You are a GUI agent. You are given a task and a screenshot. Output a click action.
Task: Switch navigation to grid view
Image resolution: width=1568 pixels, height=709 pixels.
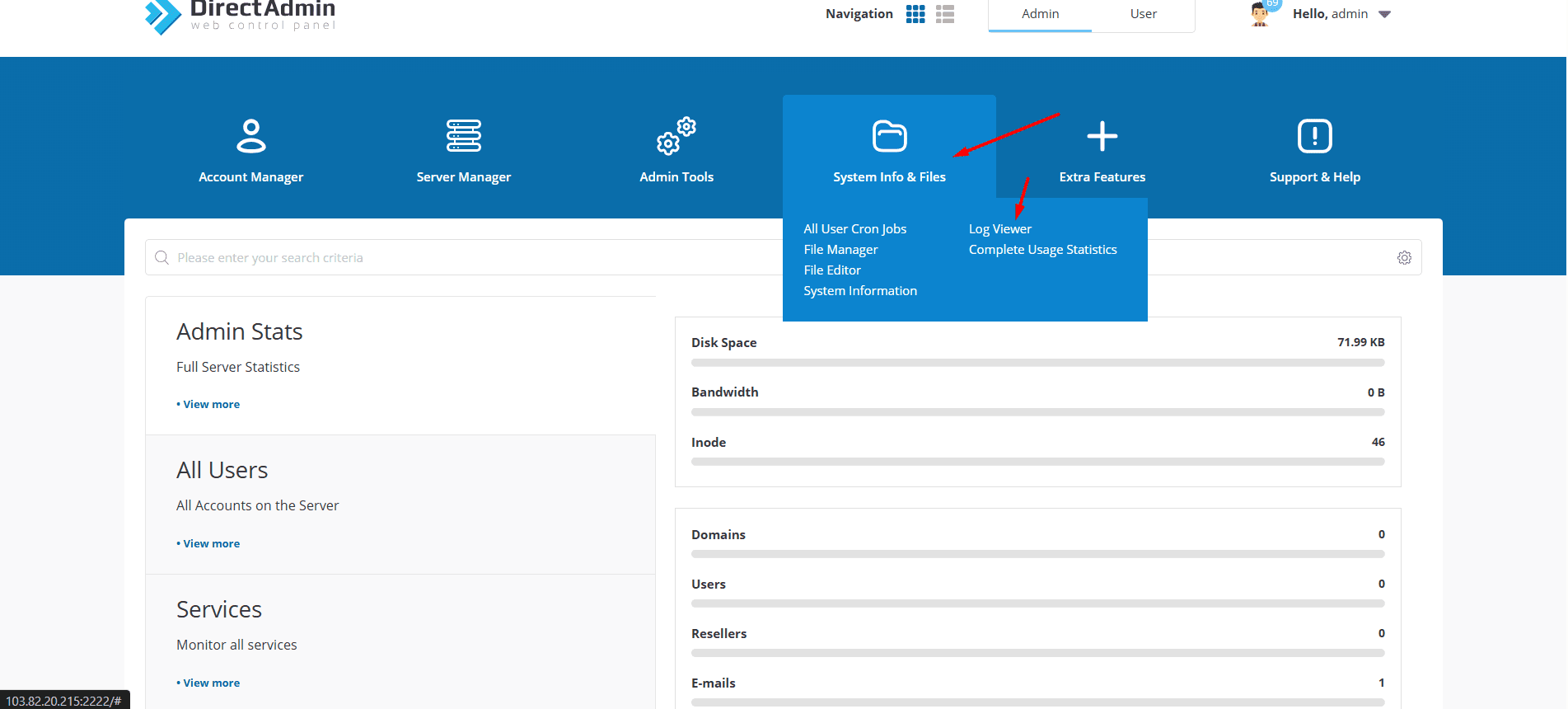click(915, 14)
